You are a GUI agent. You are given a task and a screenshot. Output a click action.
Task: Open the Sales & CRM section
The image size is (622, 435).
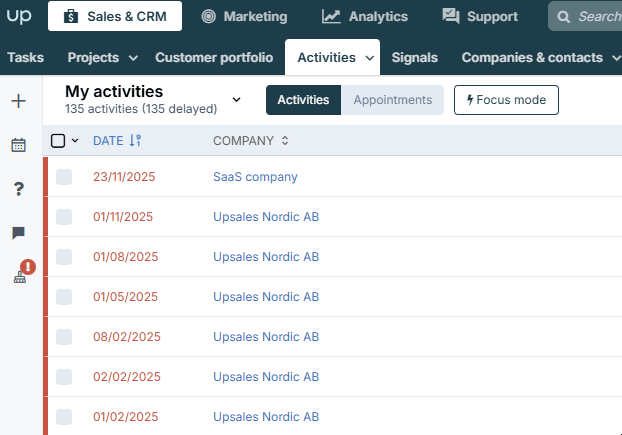click(x=115, y=16)
